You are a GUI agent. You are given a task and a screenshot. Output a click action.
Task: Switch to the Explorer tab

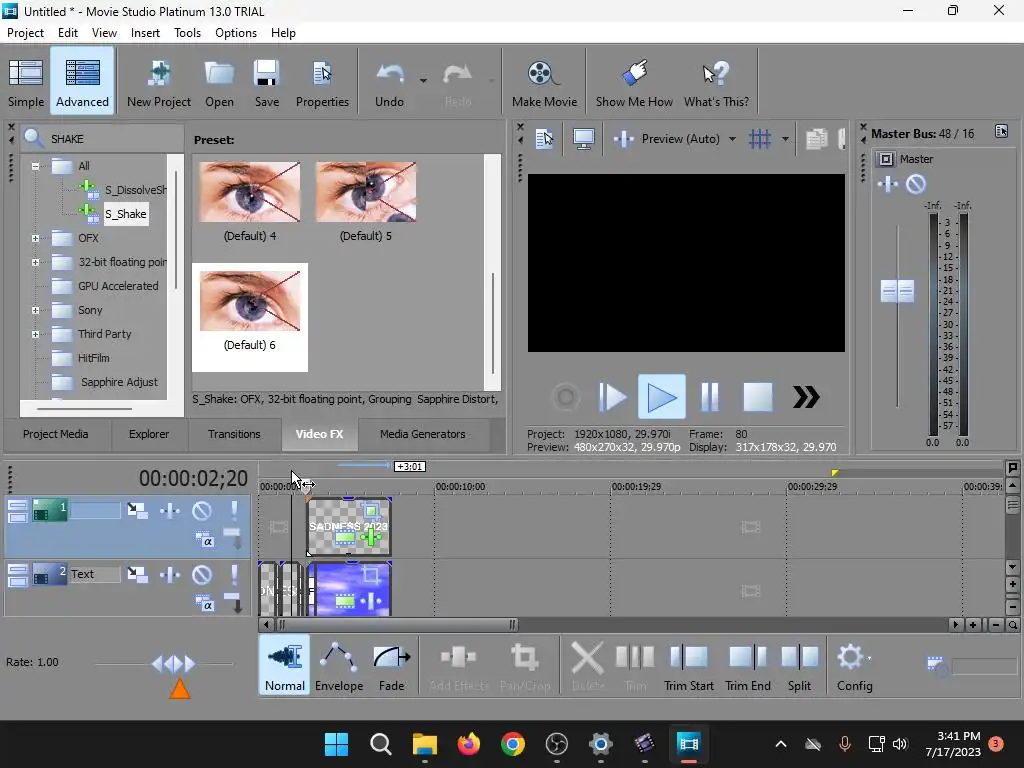pyautogui.click(x=149, y=434)
